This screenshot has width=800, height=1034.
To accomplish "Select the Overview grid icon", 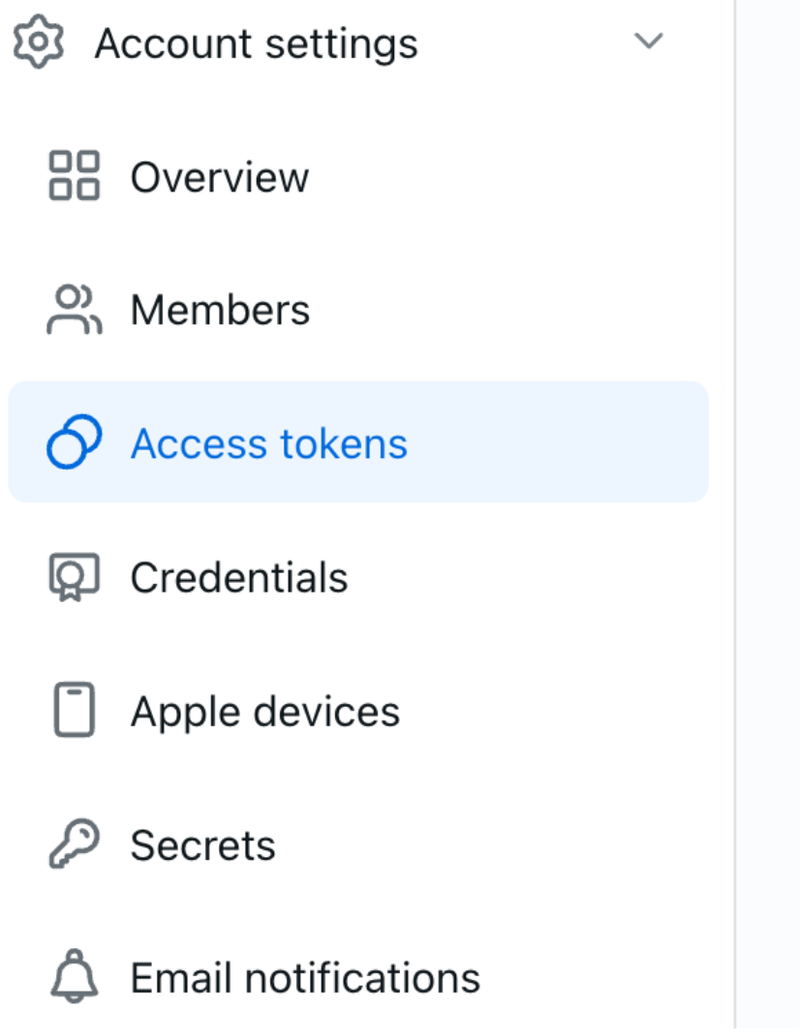I will (74, 176).
